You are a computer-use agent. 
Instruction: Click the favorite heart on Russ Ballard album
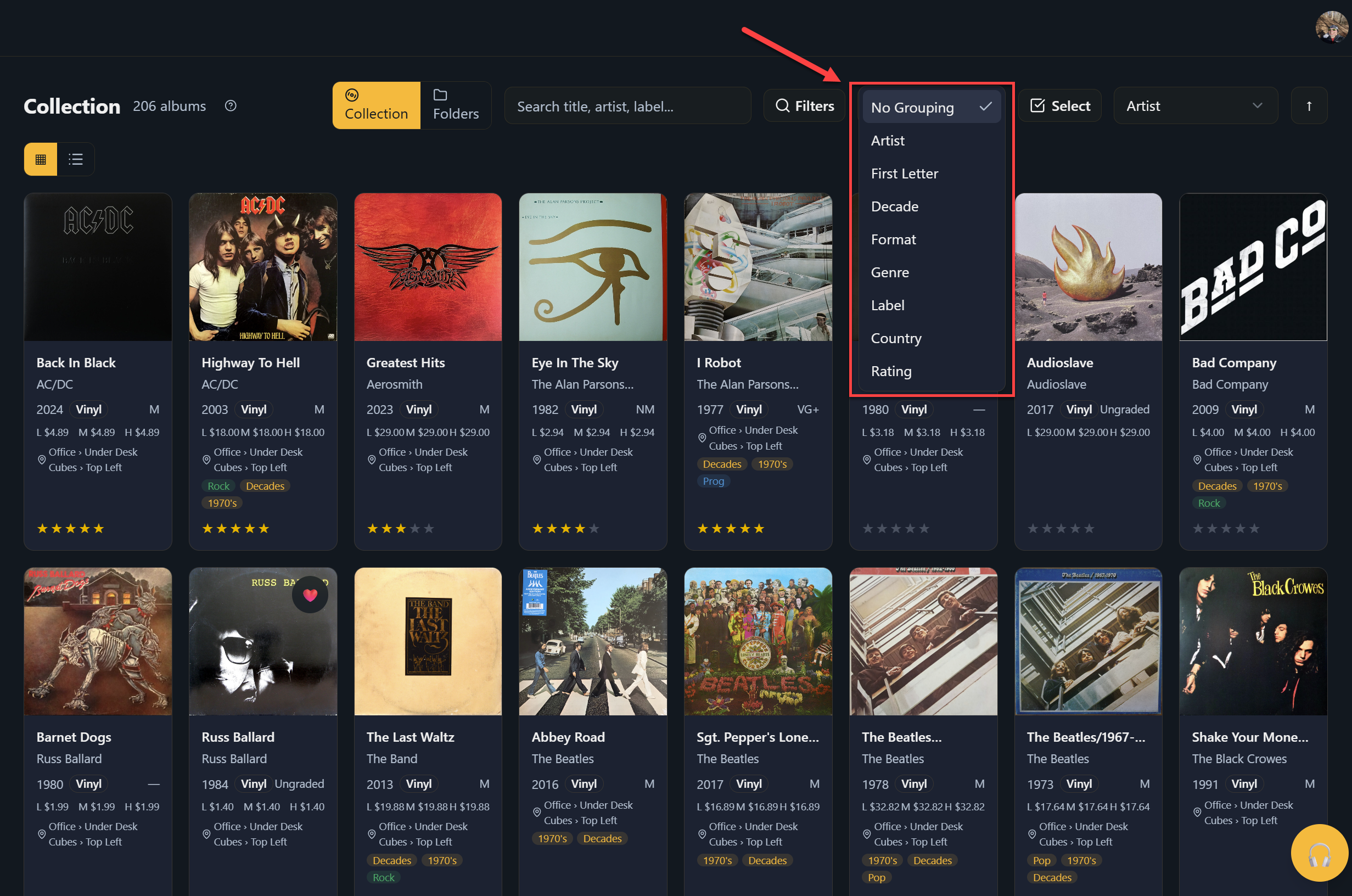pyautogui.click(x=310, y=595)
